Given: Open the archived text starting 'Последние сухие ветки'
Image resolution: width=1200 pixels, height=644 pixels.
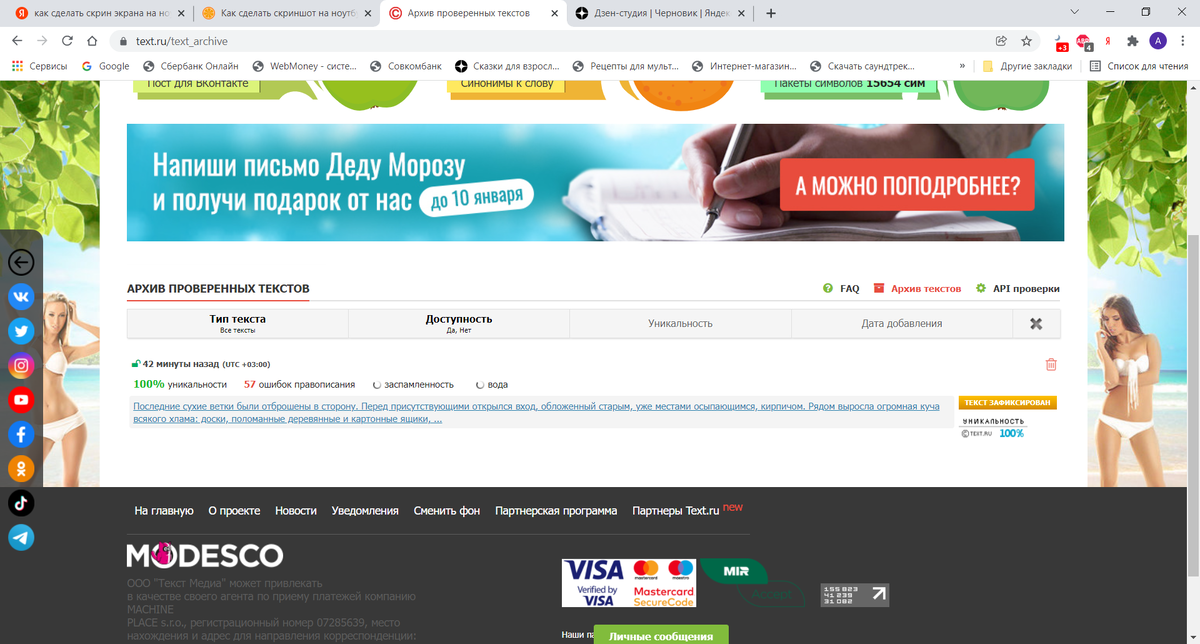Looking at the screenshot, I should pos(536,413).
